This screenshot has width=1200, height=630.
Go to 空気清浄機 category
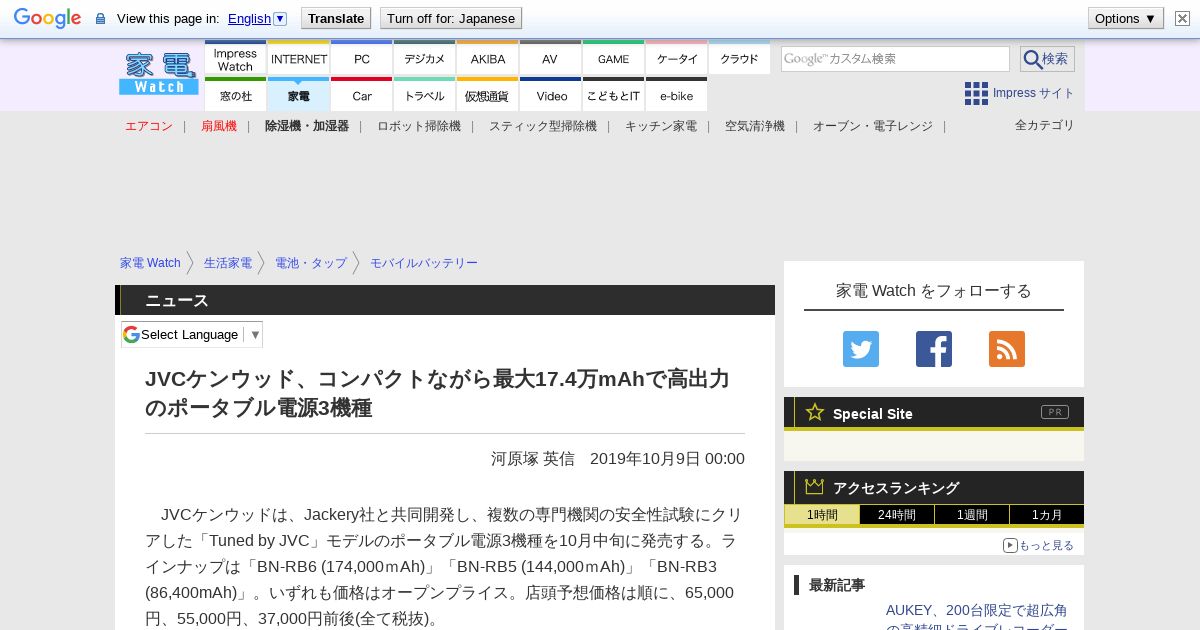tap(755, 126)
